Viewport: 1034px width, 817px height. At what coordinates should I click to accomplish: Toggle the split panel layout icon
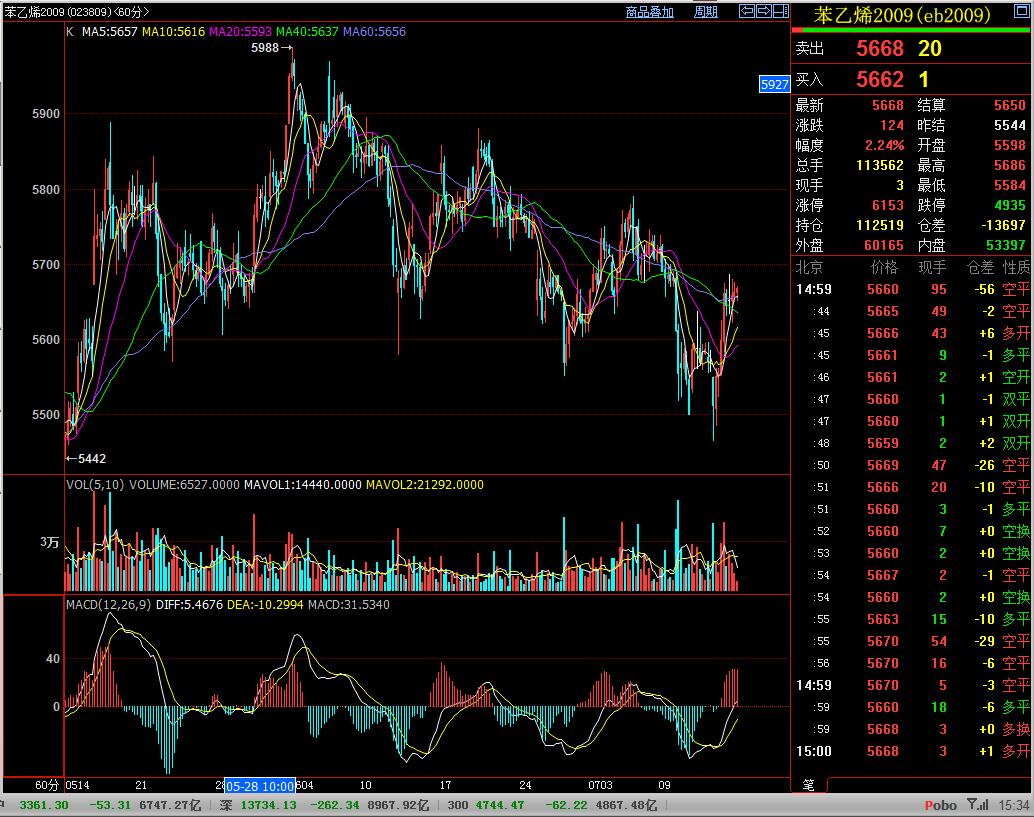781,11
